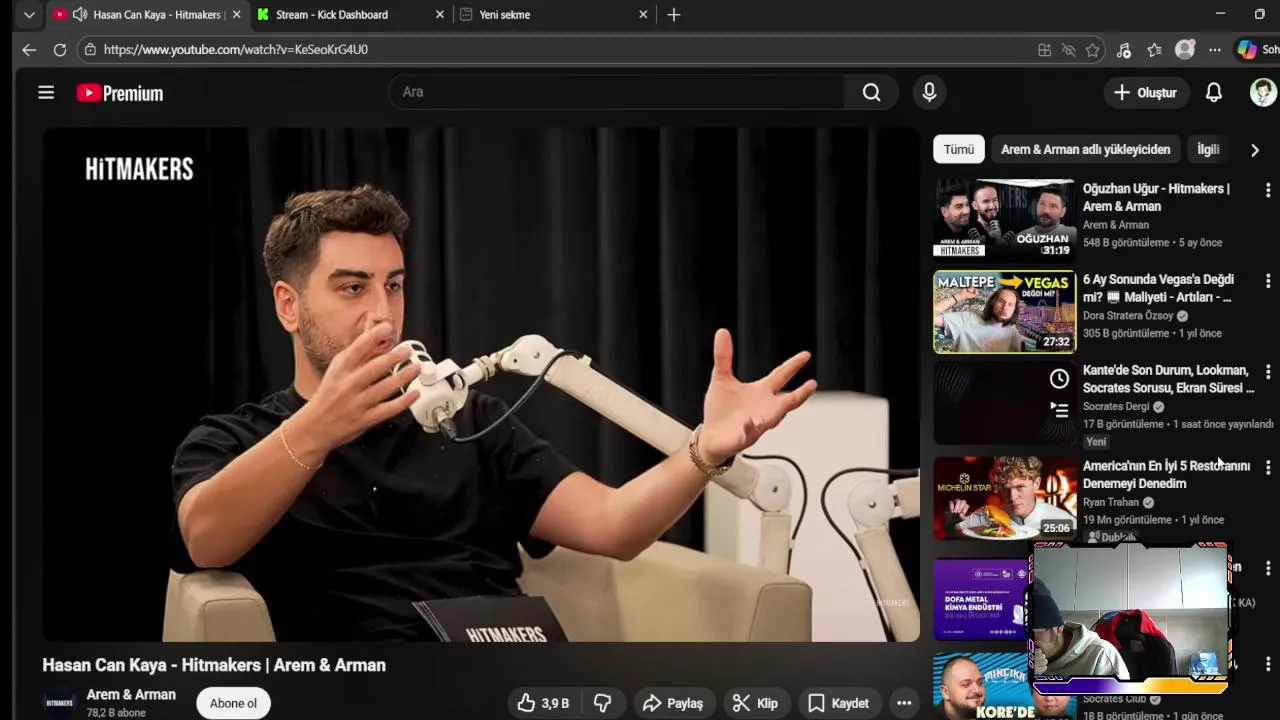The height and width of the screenshot is (720, 1280).
Task: Start voice search with the microphone icon
Action: 929,92
